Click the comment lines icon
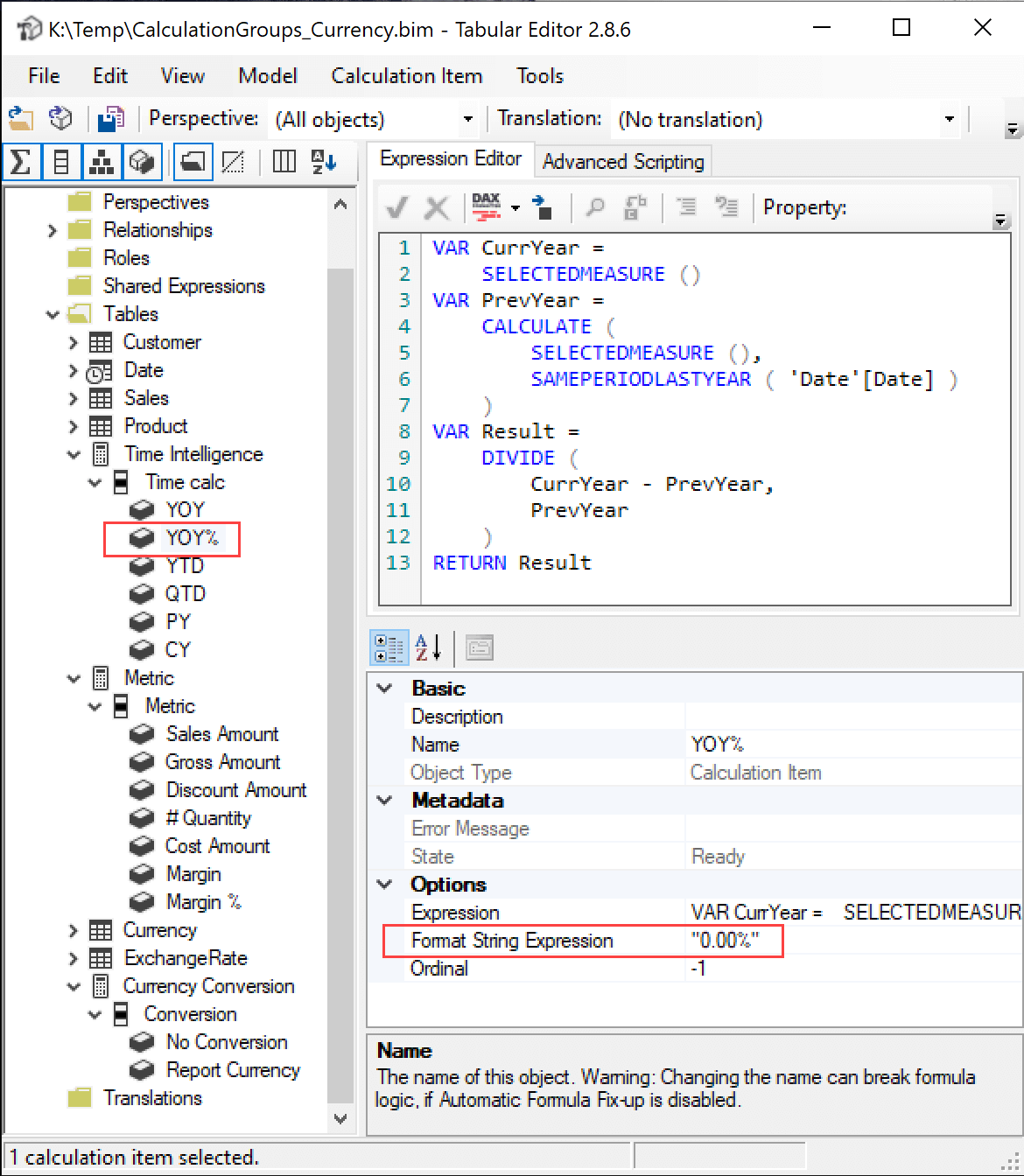This screenshot has width=1024, height=1176. 687,207
